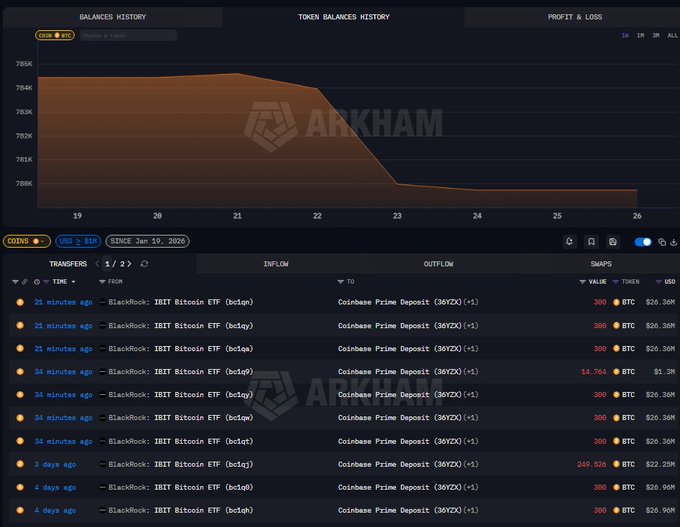The width and height of the screenshot is (680, 527).
Task: Select the 1W chart range
Action: point(625,36)
